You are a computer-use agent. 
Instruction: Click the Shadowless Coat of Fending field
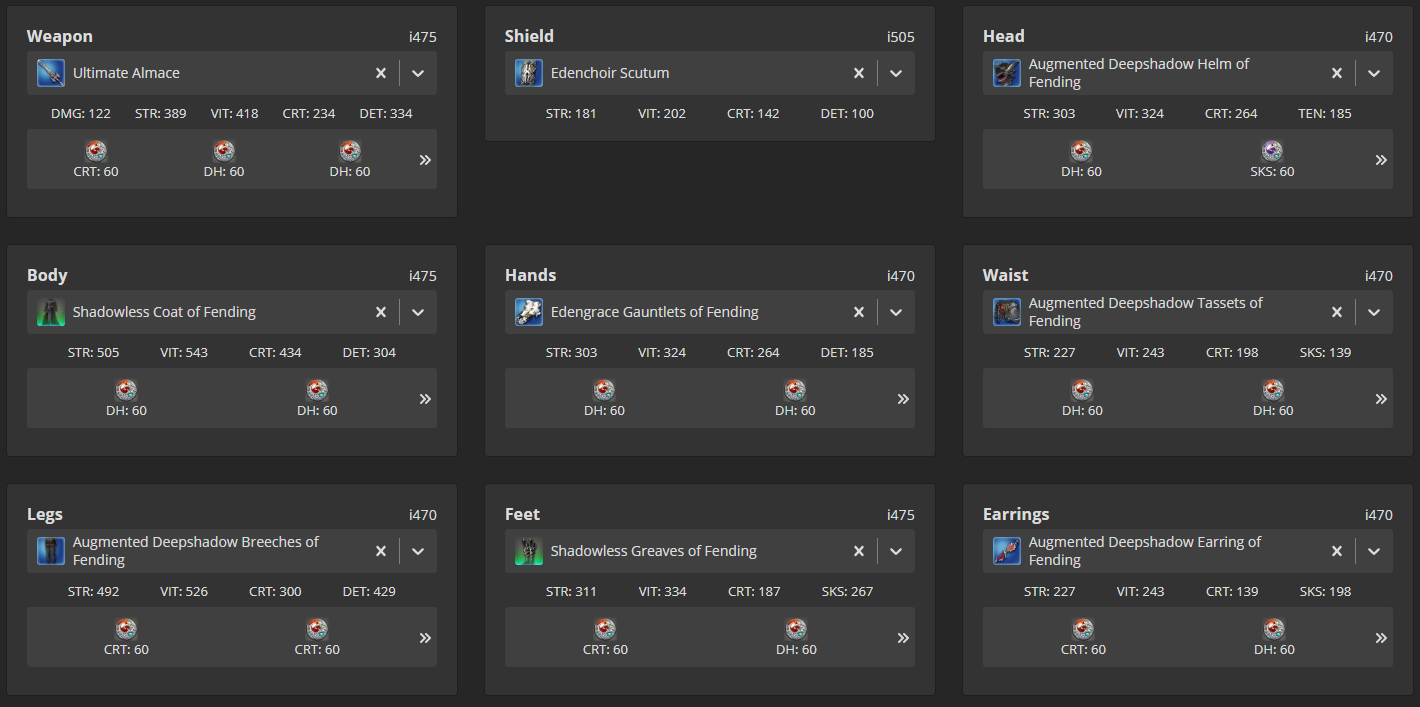(232, 312)
